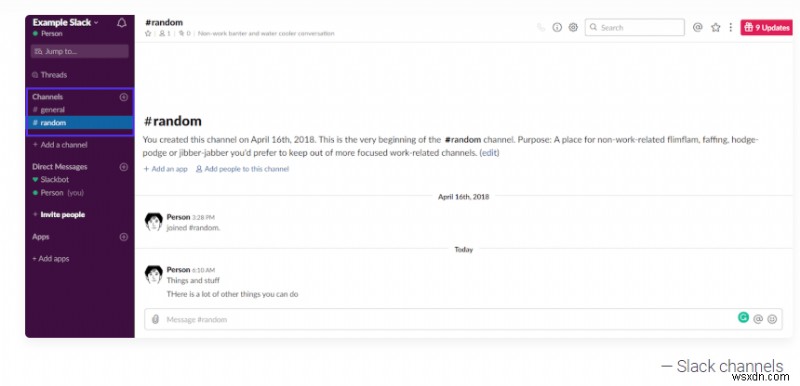
Task: Open the #general channel
Action: [49, 110]
